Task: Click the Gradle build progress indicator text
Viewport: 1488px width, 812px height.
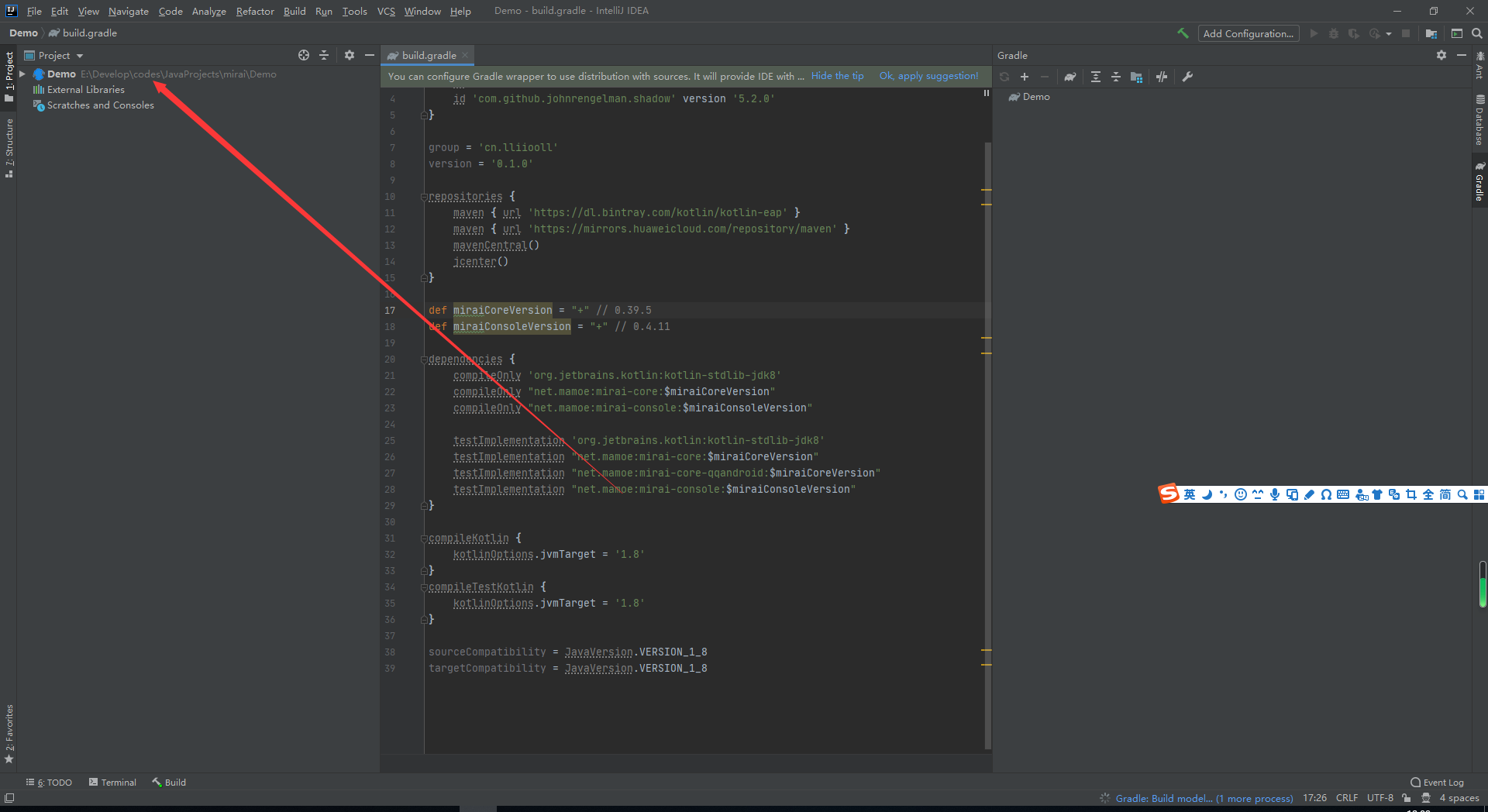Action: [1204, 798]
